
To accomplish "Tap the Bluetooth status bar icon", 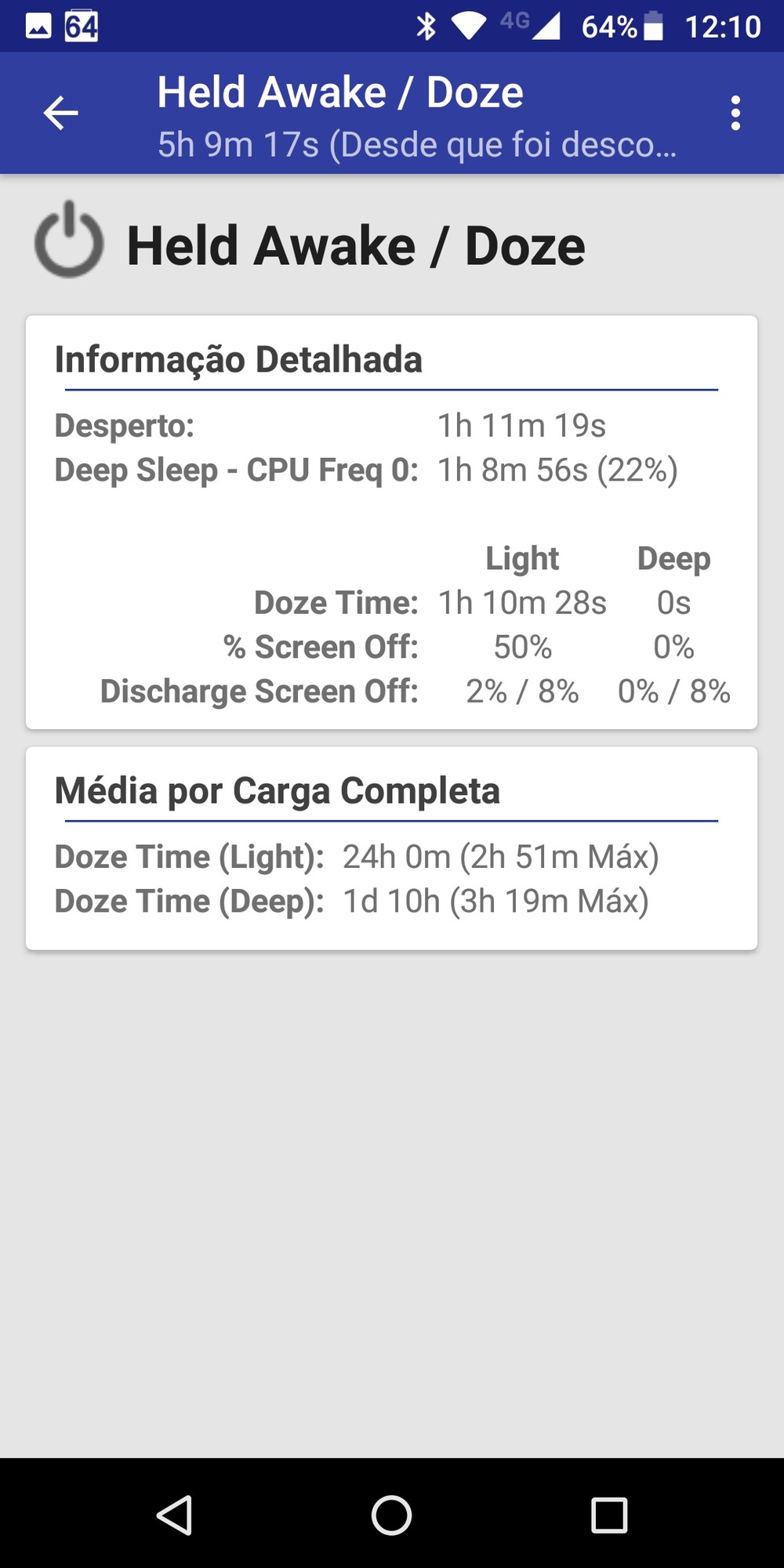I will point(426,26).
